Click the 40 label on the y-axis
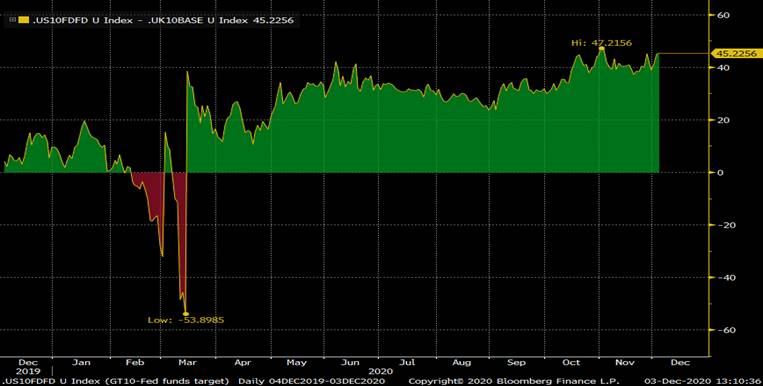 tap(724, 68)
